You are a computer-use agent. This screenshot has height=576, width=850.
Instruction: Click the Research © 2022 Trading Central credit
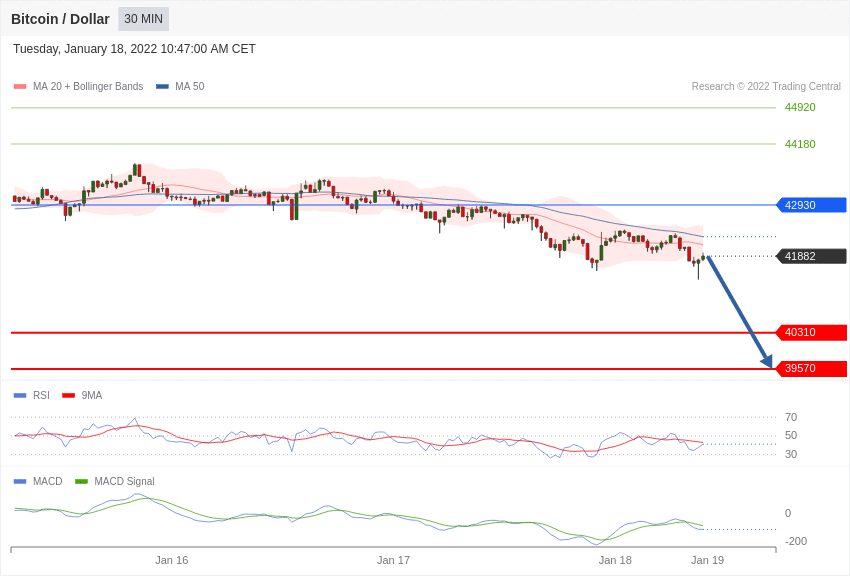pyautogui.click(x=766, y=86)
